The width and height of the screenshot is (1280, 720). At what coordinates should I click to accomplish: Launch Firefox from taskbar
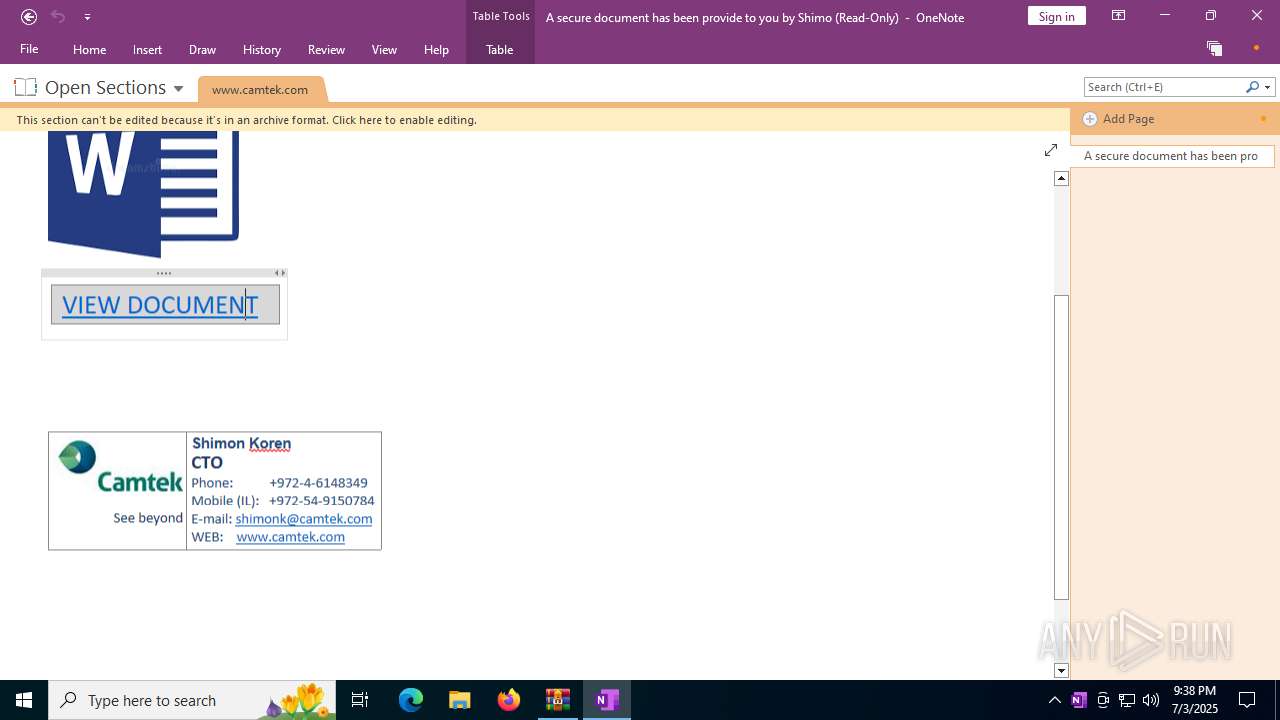pos(509,700)
